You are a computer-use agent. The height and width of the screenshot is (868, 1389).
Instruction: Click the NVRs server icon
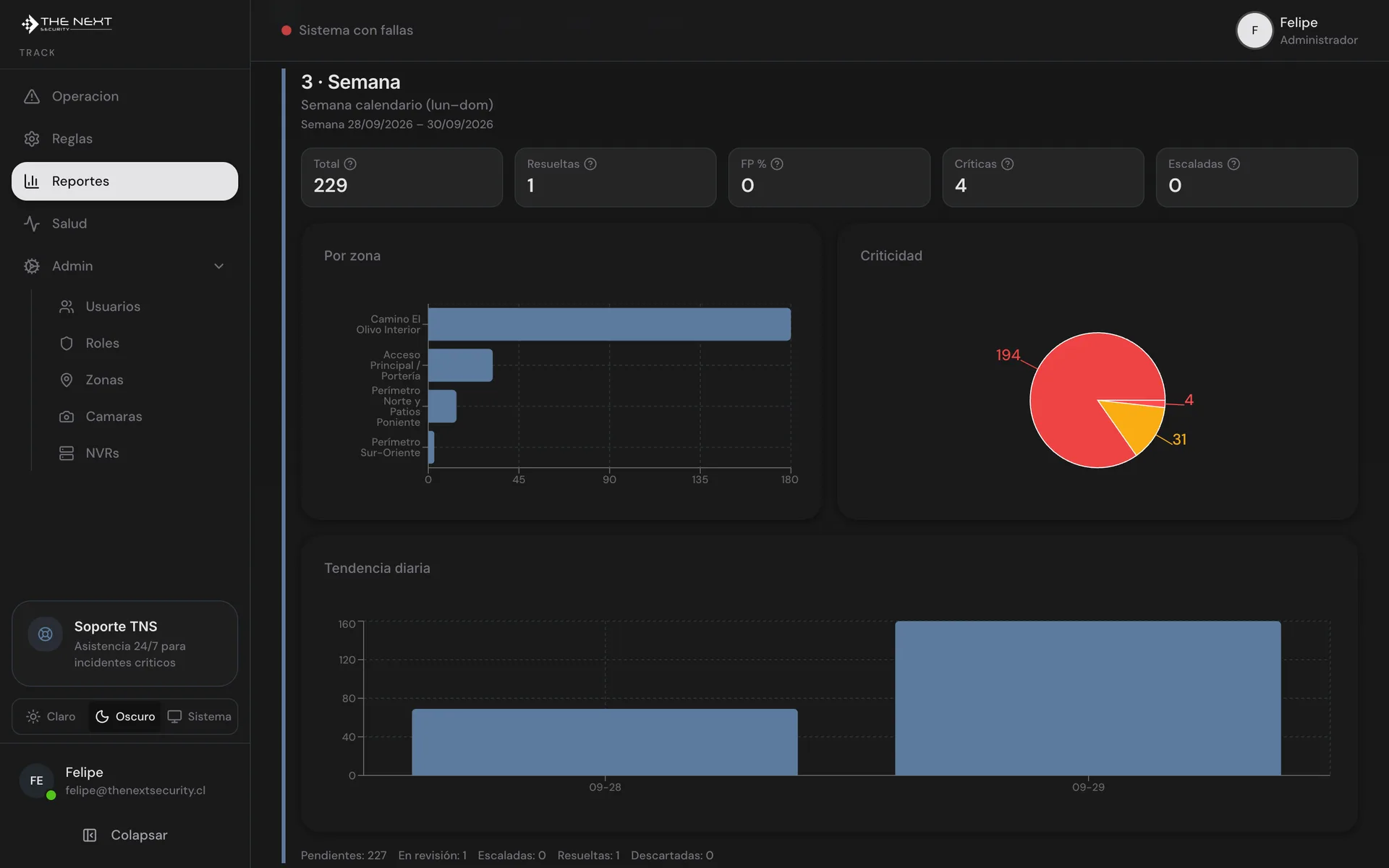(67, 453)
